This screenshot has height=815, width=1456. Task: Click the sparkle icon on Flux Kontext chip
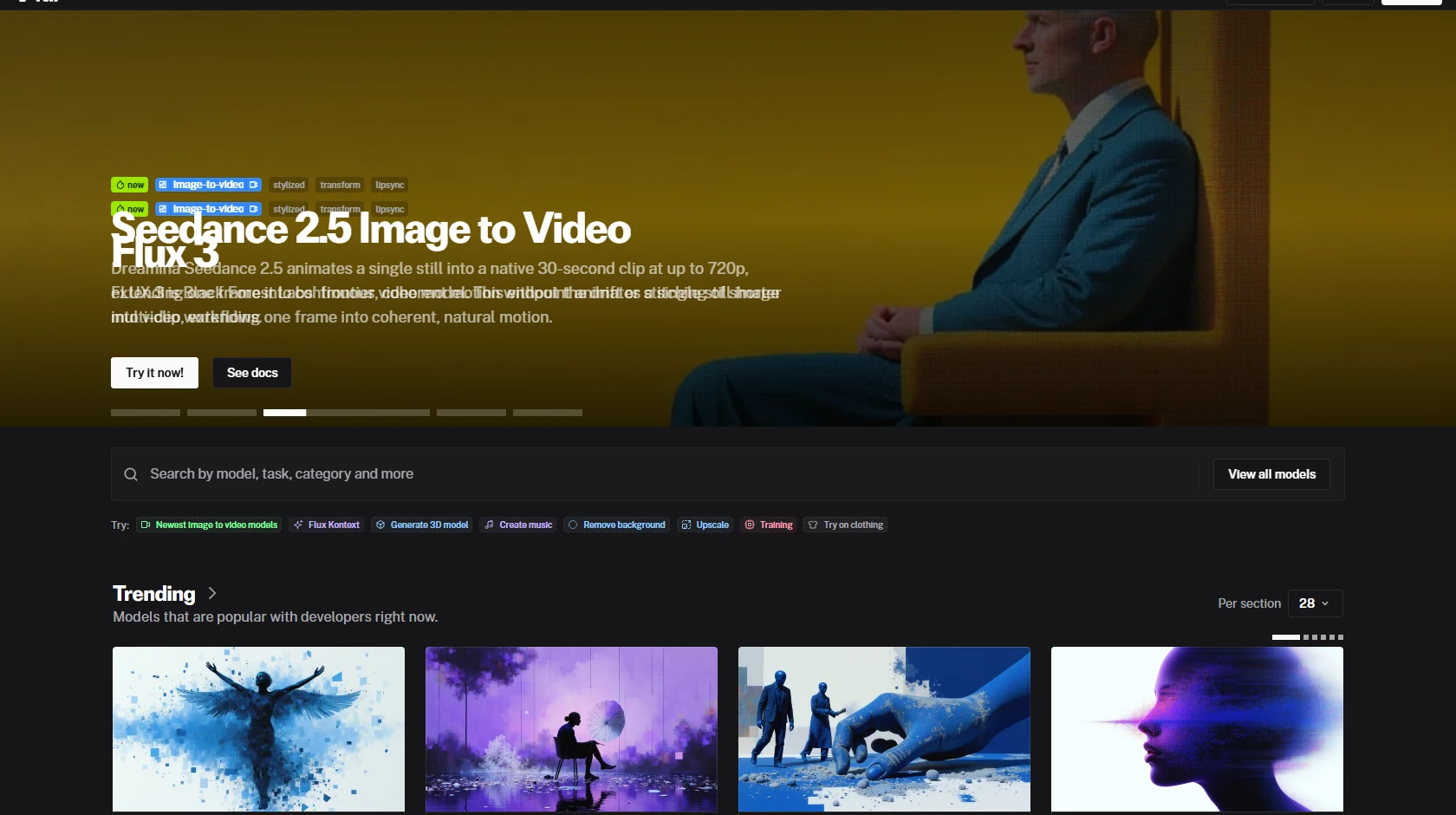[x=298, y=525]
